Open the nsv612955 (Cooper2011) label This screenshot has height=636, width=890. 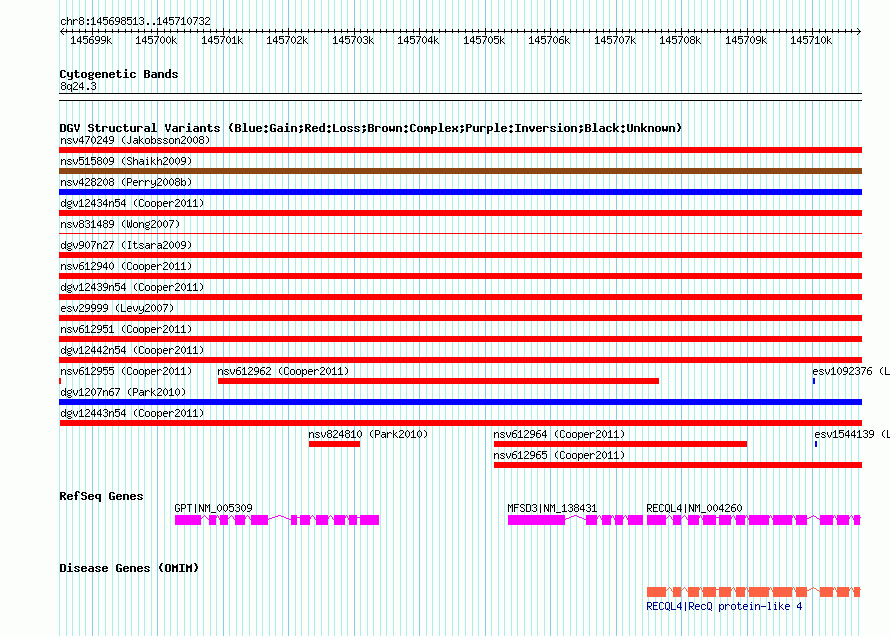tap(126, 371)
